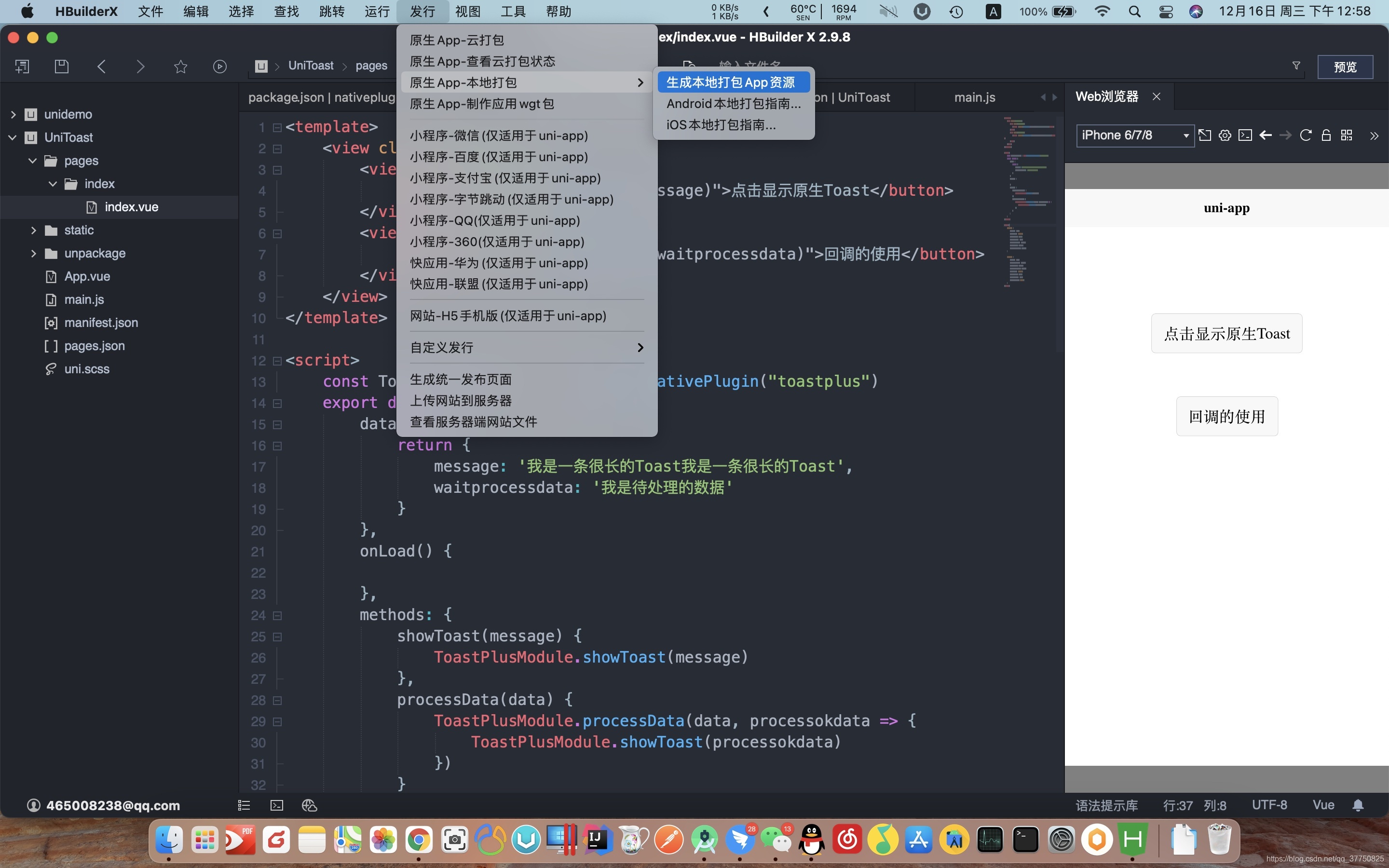Expand the static folder
1389x868 pixels.
tap(33, 230)
